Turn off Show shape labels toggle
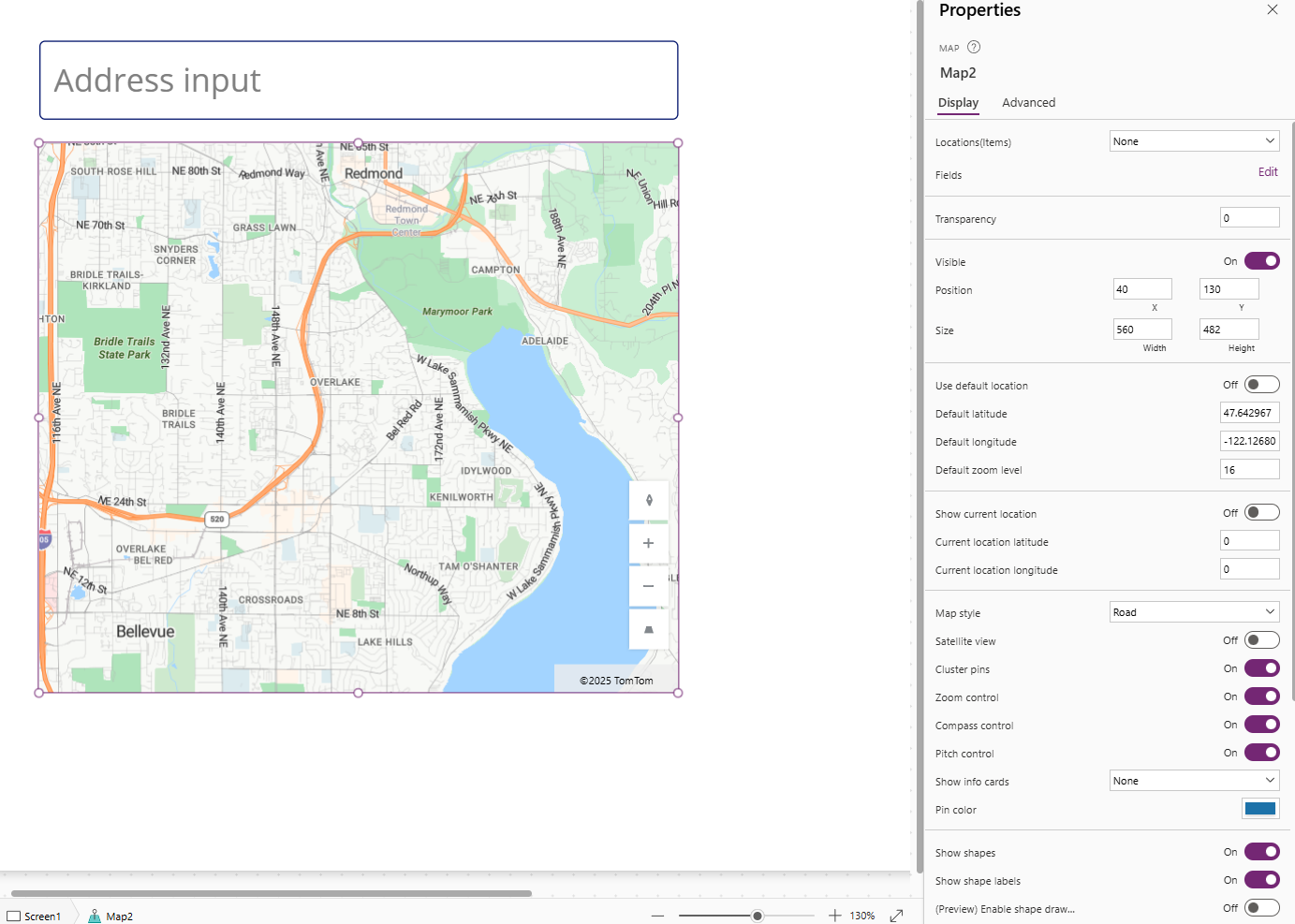Image resolution: width=1295 pixels, height=924 pixels. 1261,880
